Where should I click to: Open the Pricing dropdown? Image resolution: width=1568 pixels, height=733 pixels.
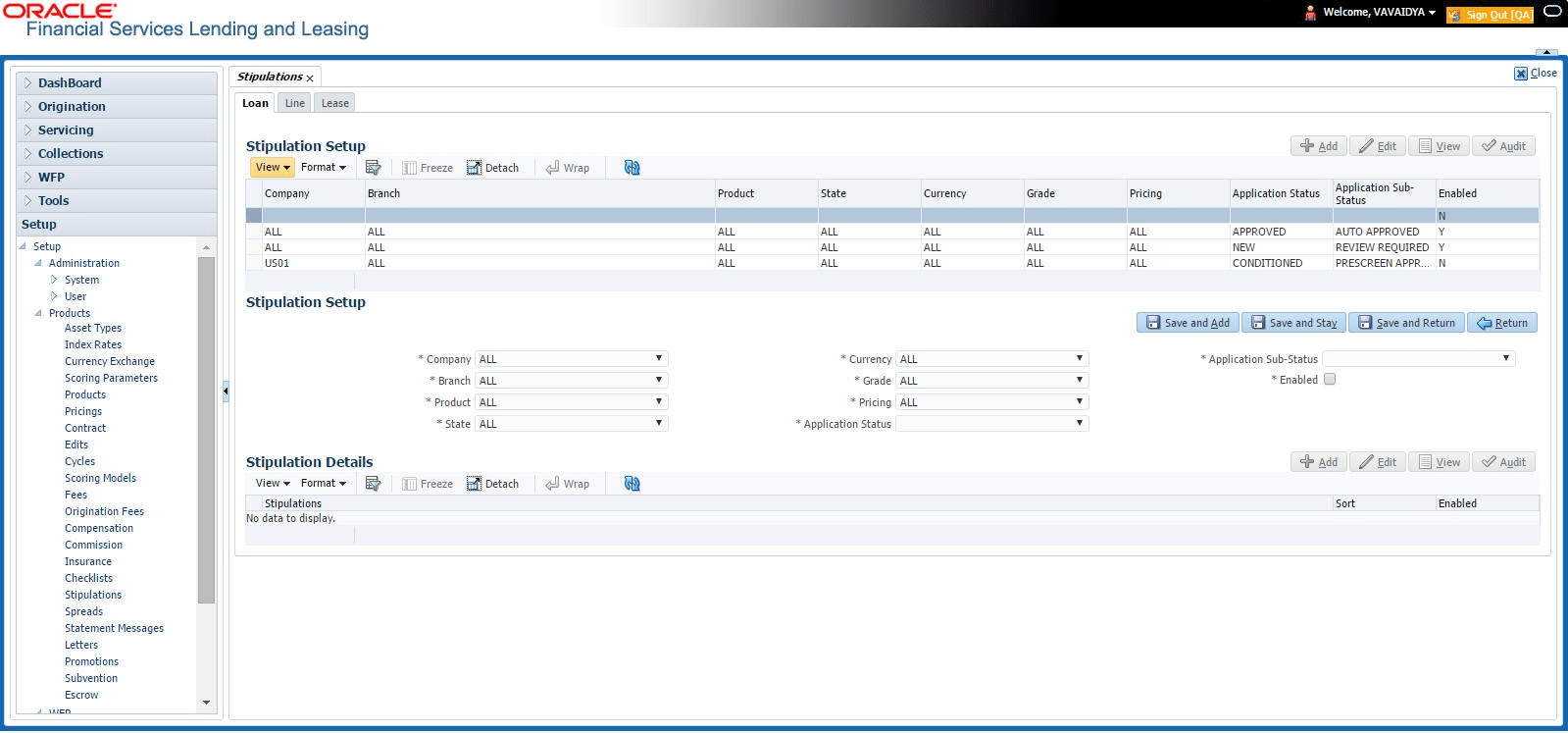992,402
